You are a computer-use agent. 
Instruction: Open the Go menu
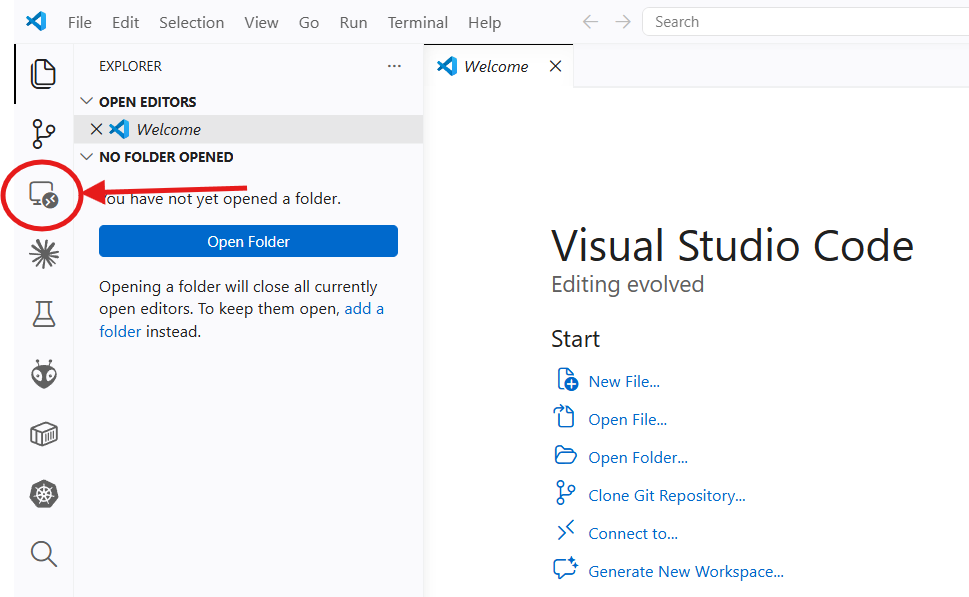309,22
